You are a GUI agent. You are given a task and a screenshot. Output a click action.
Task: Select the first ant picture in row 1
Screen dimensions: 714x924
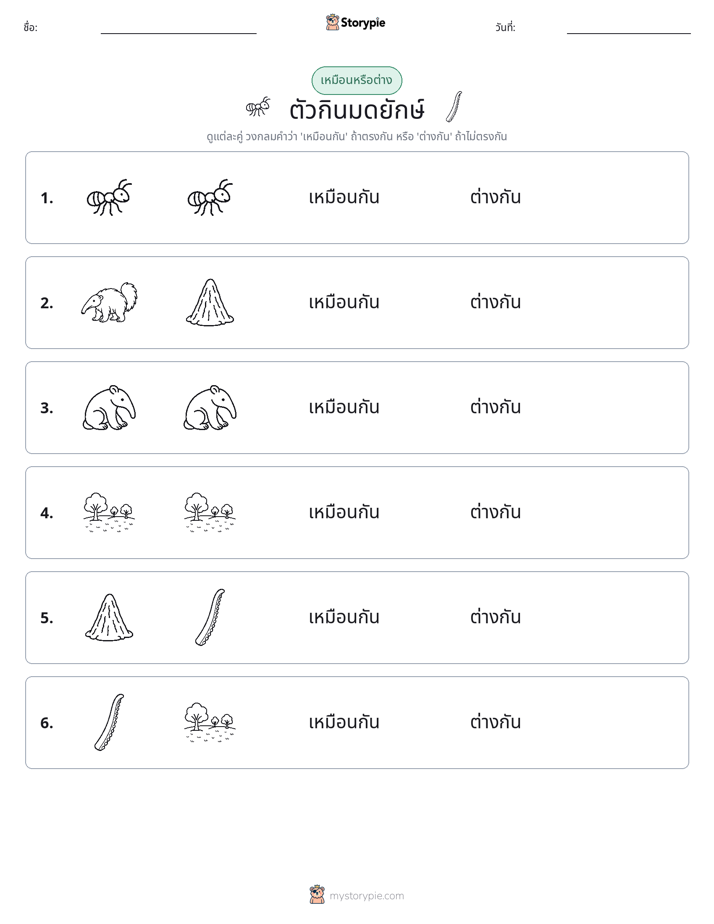[x=109, y=197]
